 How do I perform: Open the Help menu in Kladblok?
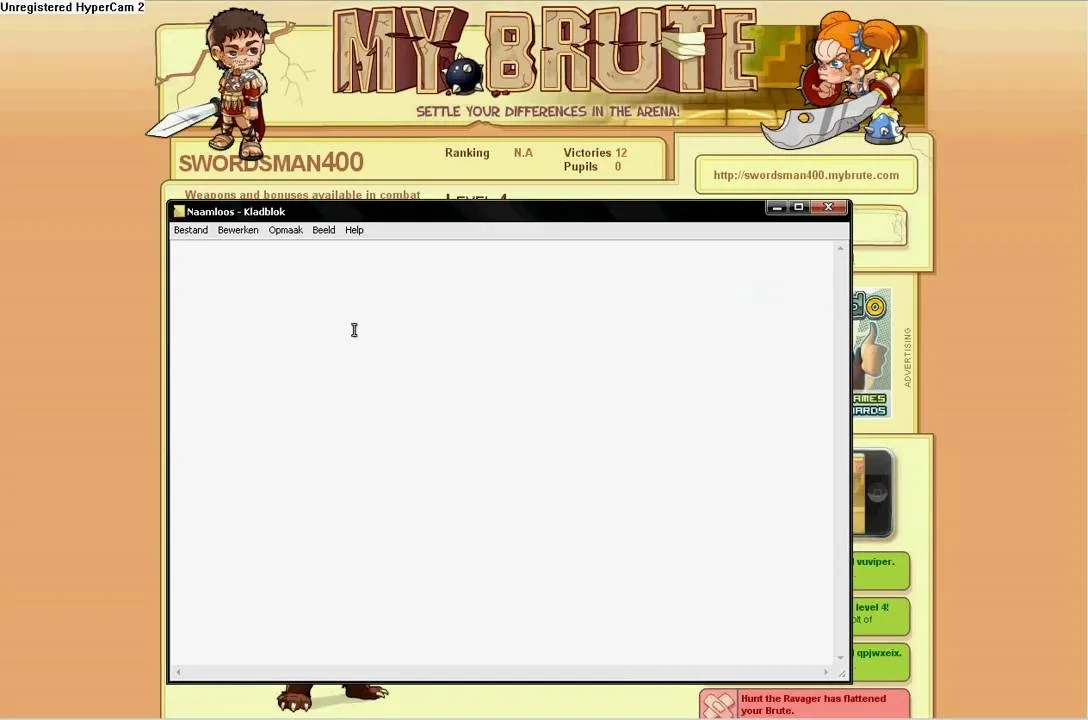coord(354,230)
